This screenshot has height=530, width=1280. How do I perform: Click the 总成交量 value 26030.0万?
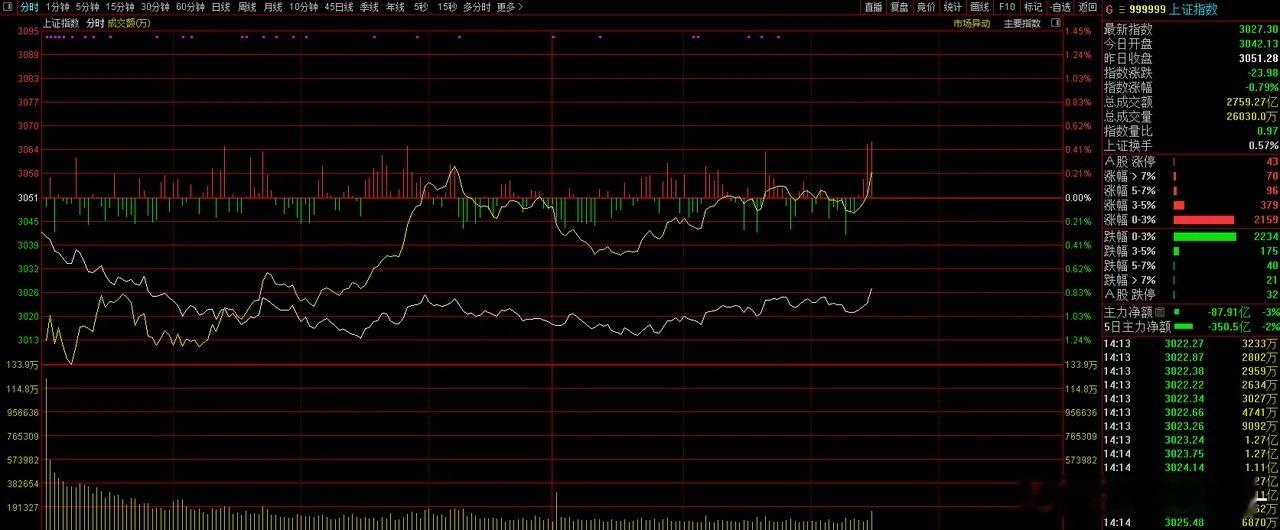pyautogui.click(x=1254, y=116)
